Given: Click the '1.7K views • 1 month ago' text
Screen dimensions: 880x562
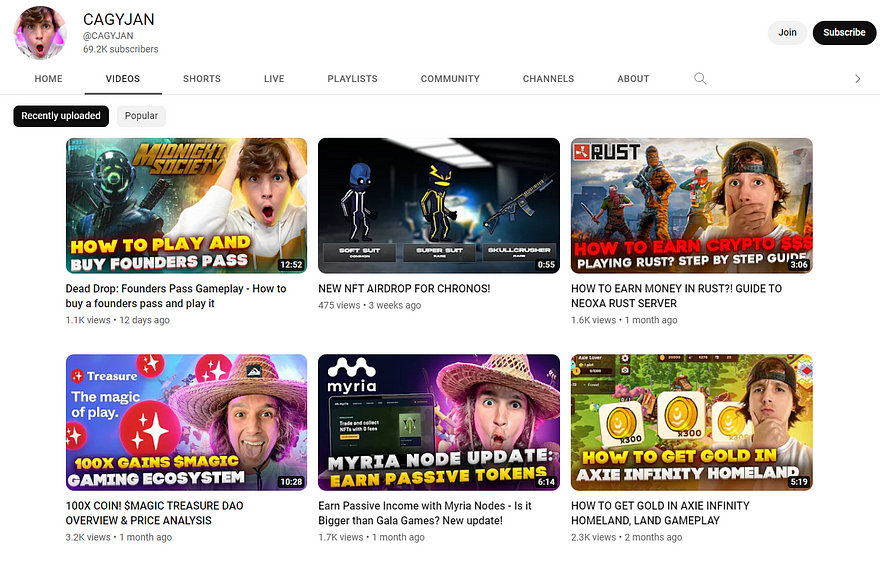Looking at the screenshot, I should [371, 537].
